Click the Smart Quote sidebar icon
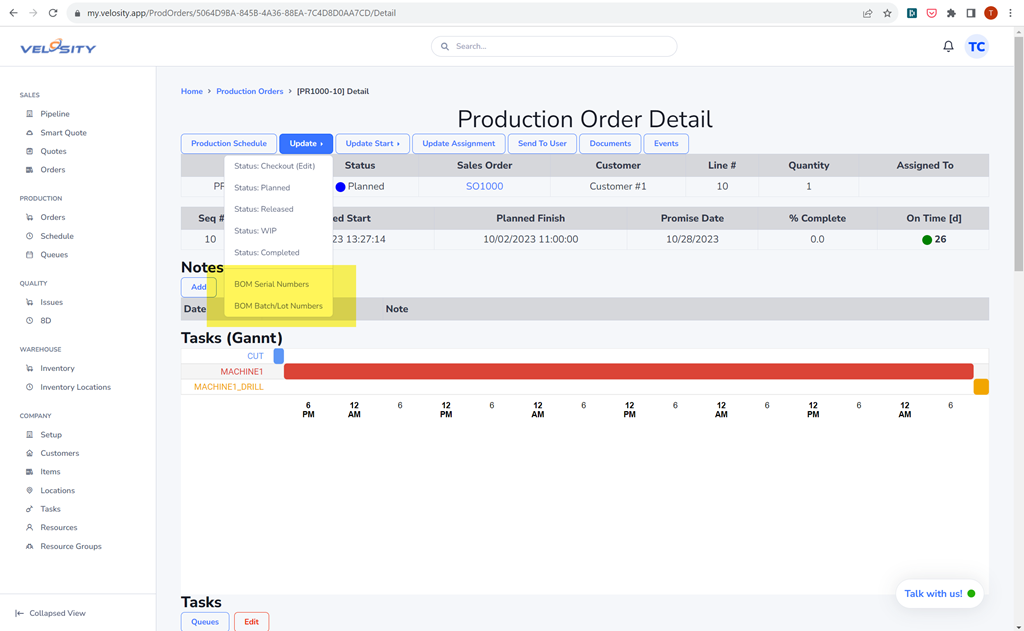Viewport: 1024px width, 631px height. pyautogui.click(x=30, y=133)
